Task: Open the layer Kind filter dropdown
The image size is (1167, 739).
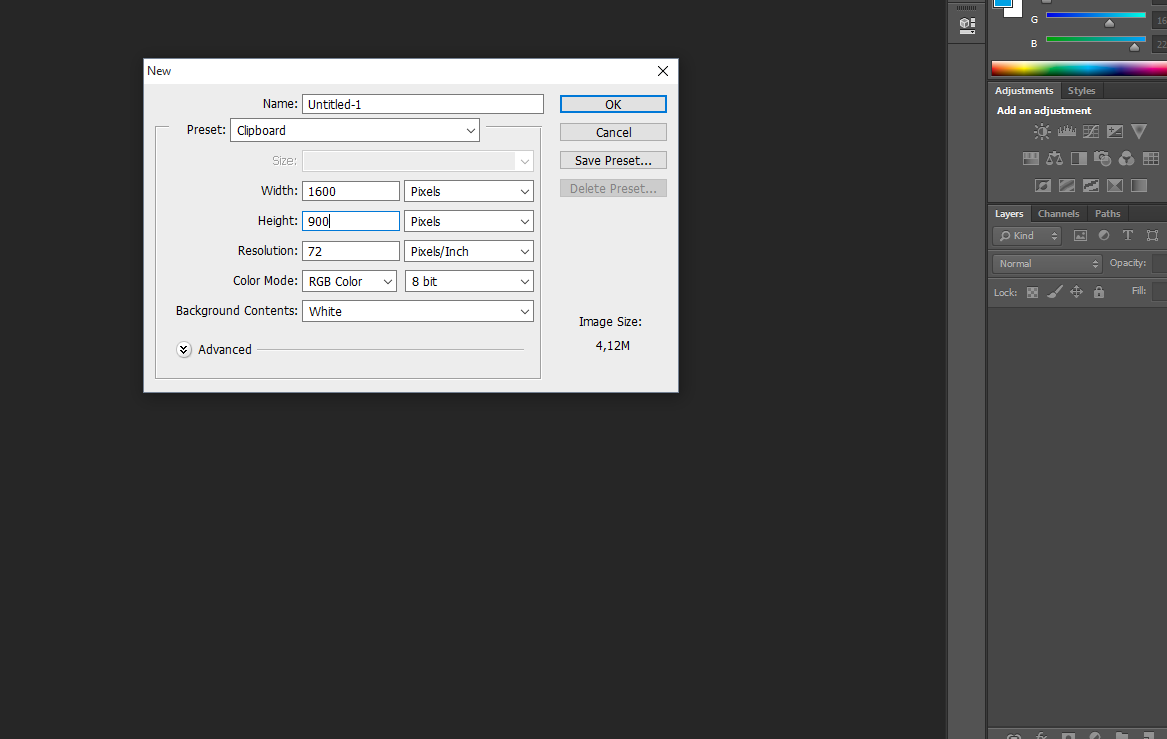Action: tap(1027, 236)
